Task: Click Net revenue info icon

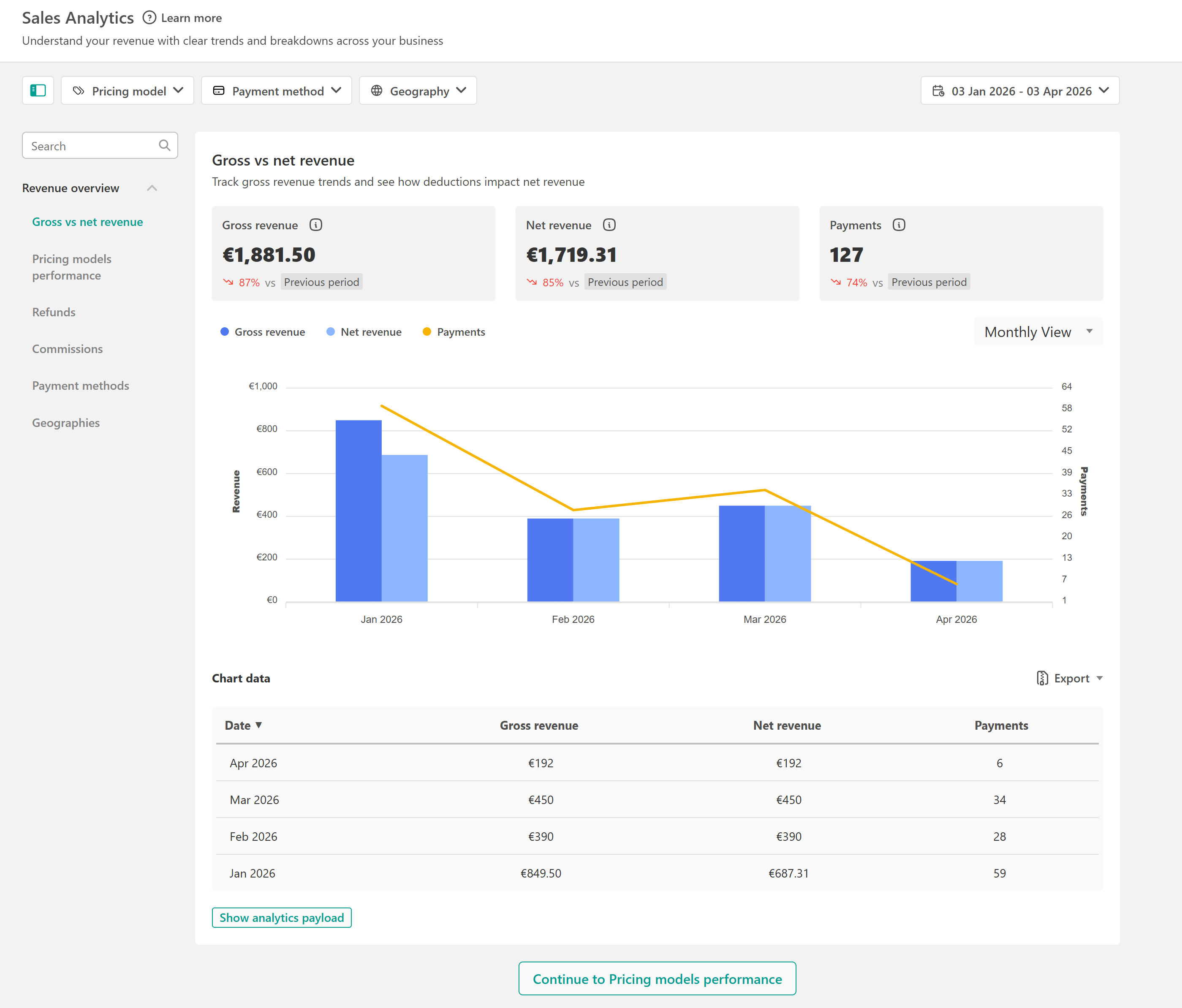Action: [609, 225]
